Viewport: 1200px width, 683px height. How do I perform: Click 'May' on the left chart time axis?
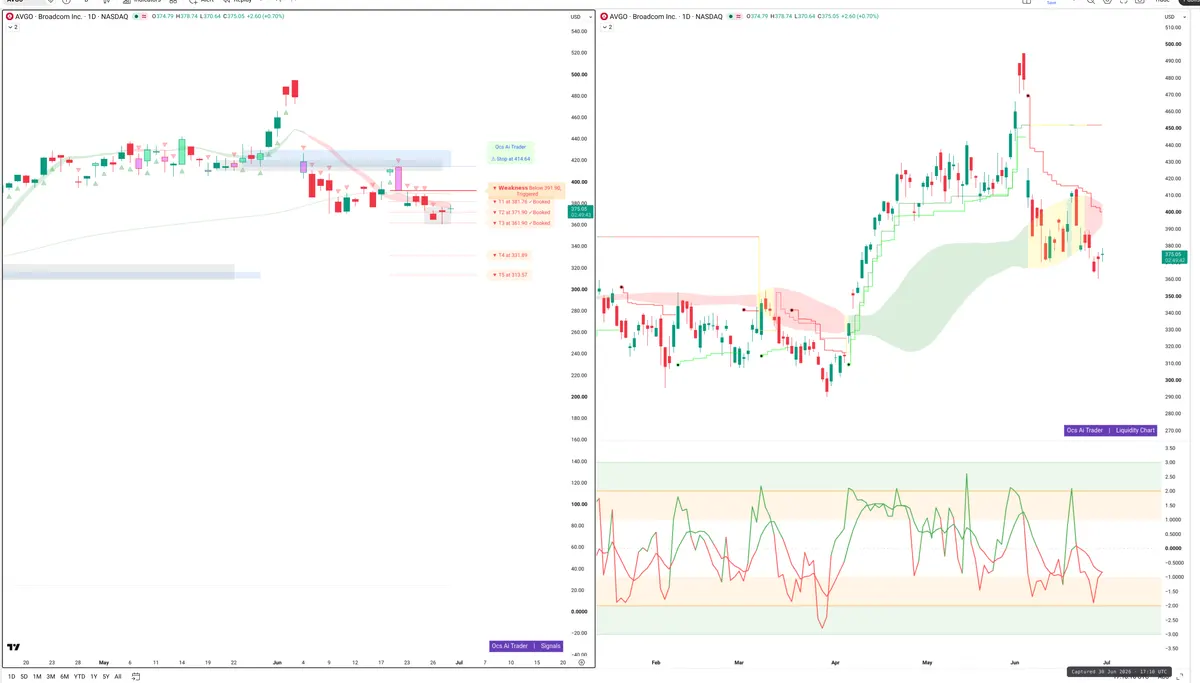[x=103, y=662]
